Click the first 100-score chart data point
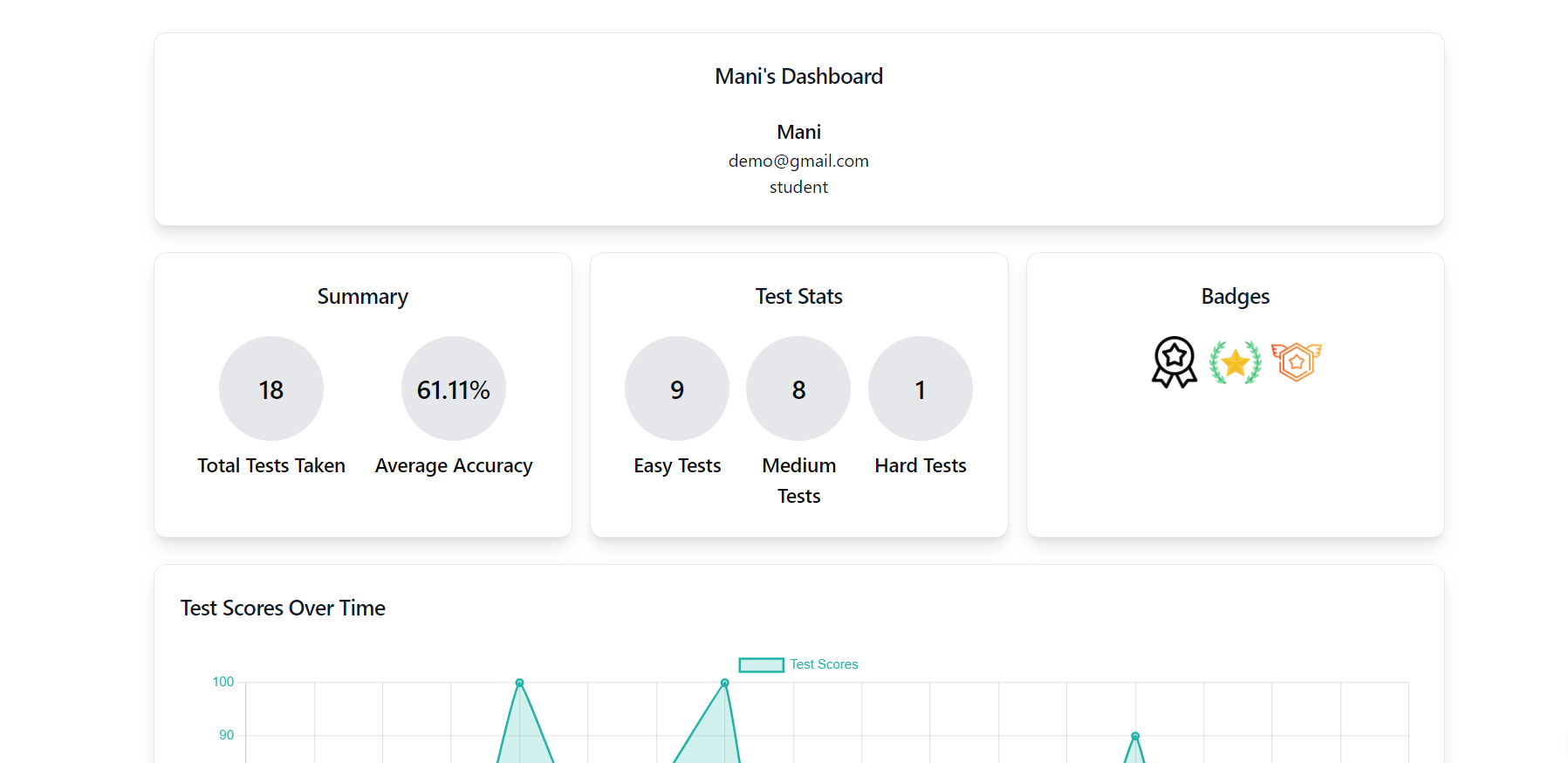The width and height of the screenshot is (1568, 763). [x=519, y=683]
